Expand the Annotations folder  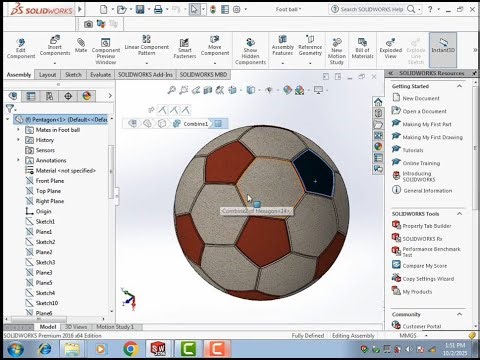(18, 160)
